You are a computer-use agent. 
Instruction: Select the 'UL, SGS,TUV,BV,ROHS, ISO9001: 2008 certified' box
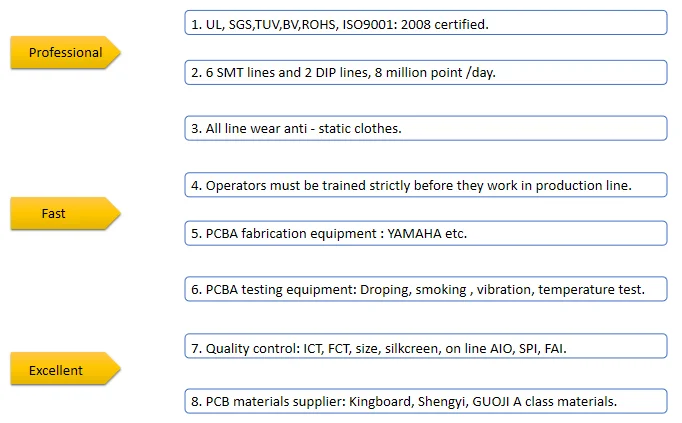426,23
